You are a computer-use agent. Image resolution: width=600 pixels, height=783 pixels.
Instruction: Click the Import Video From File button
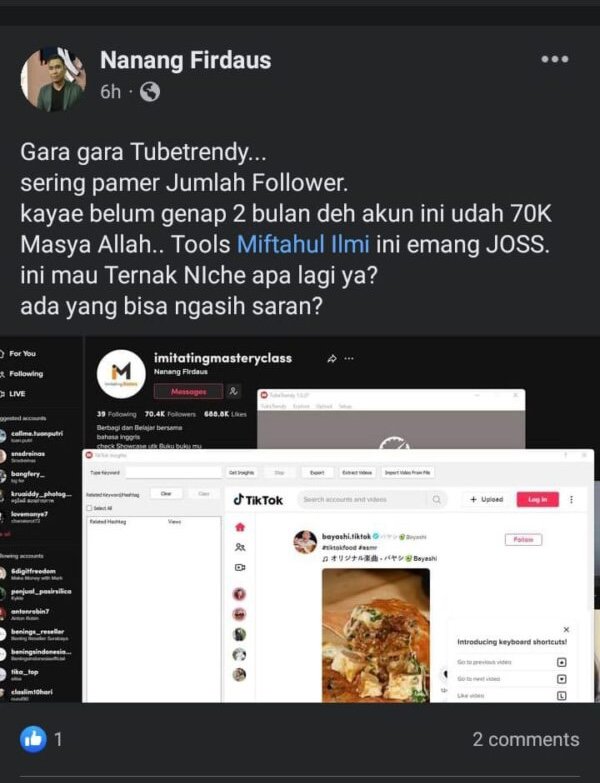408,472
